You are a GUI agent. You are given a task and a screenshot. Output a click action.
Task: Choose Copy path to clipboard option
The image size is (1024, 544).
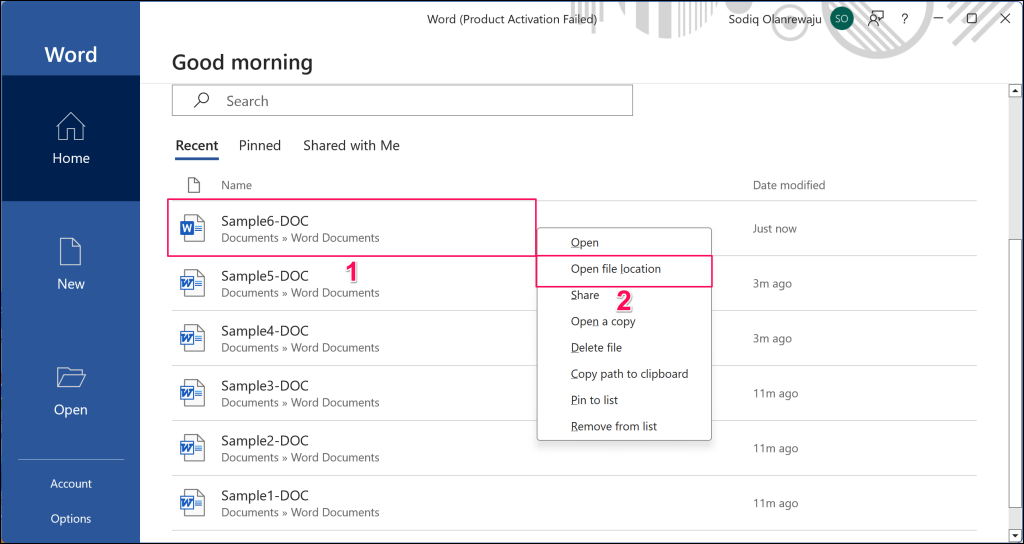pos(629,374)
